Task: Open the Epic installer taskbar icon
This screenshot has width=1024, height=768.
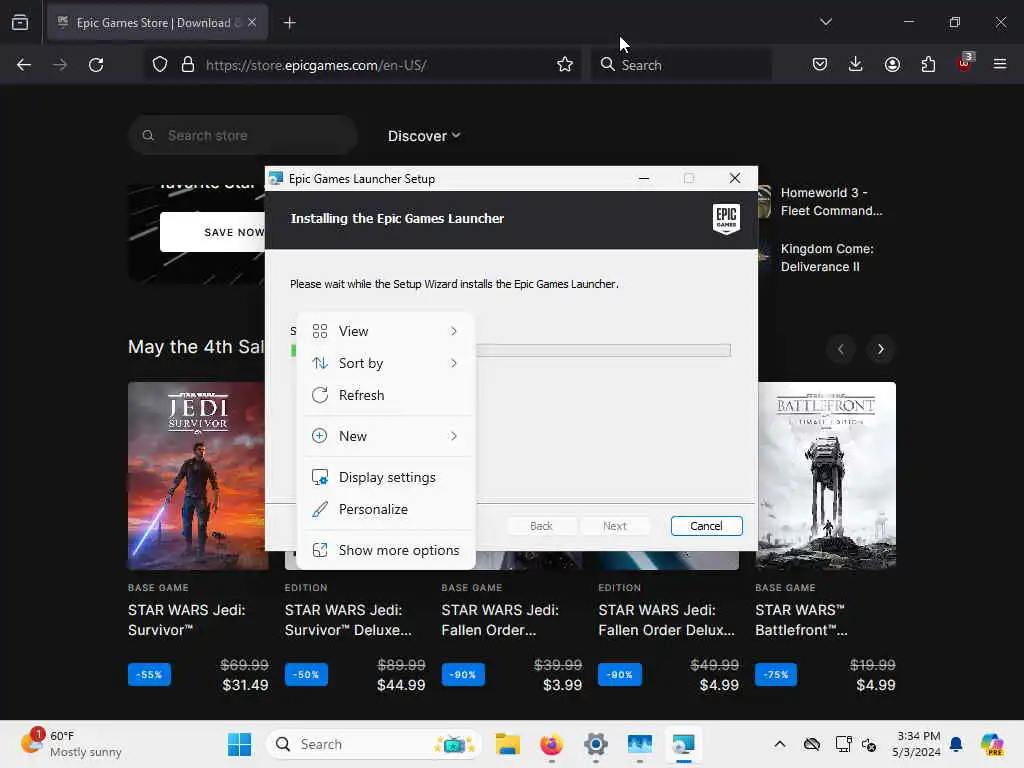Action: coord(684,744)
